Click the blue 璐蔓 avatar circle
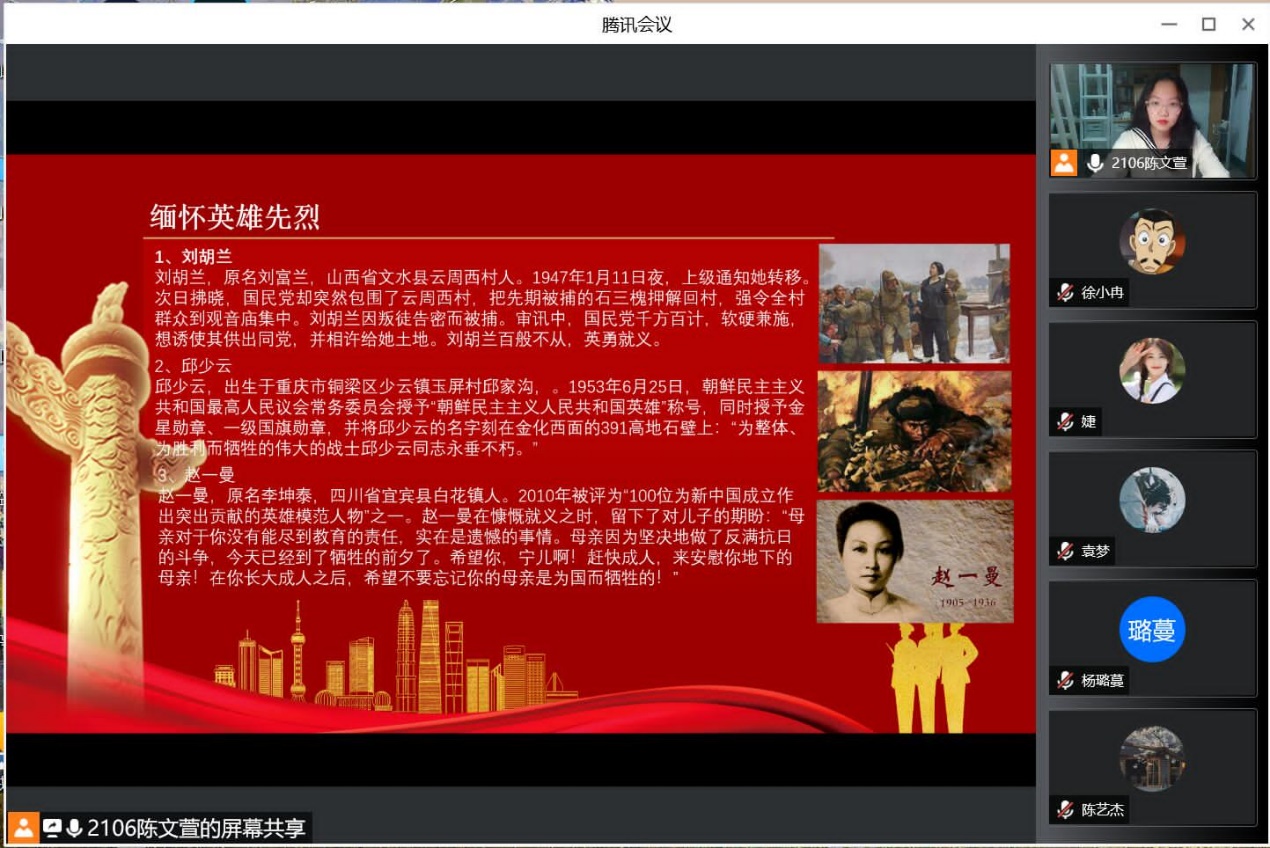This screenshot has width=1270, height=848. point(1152,629)
